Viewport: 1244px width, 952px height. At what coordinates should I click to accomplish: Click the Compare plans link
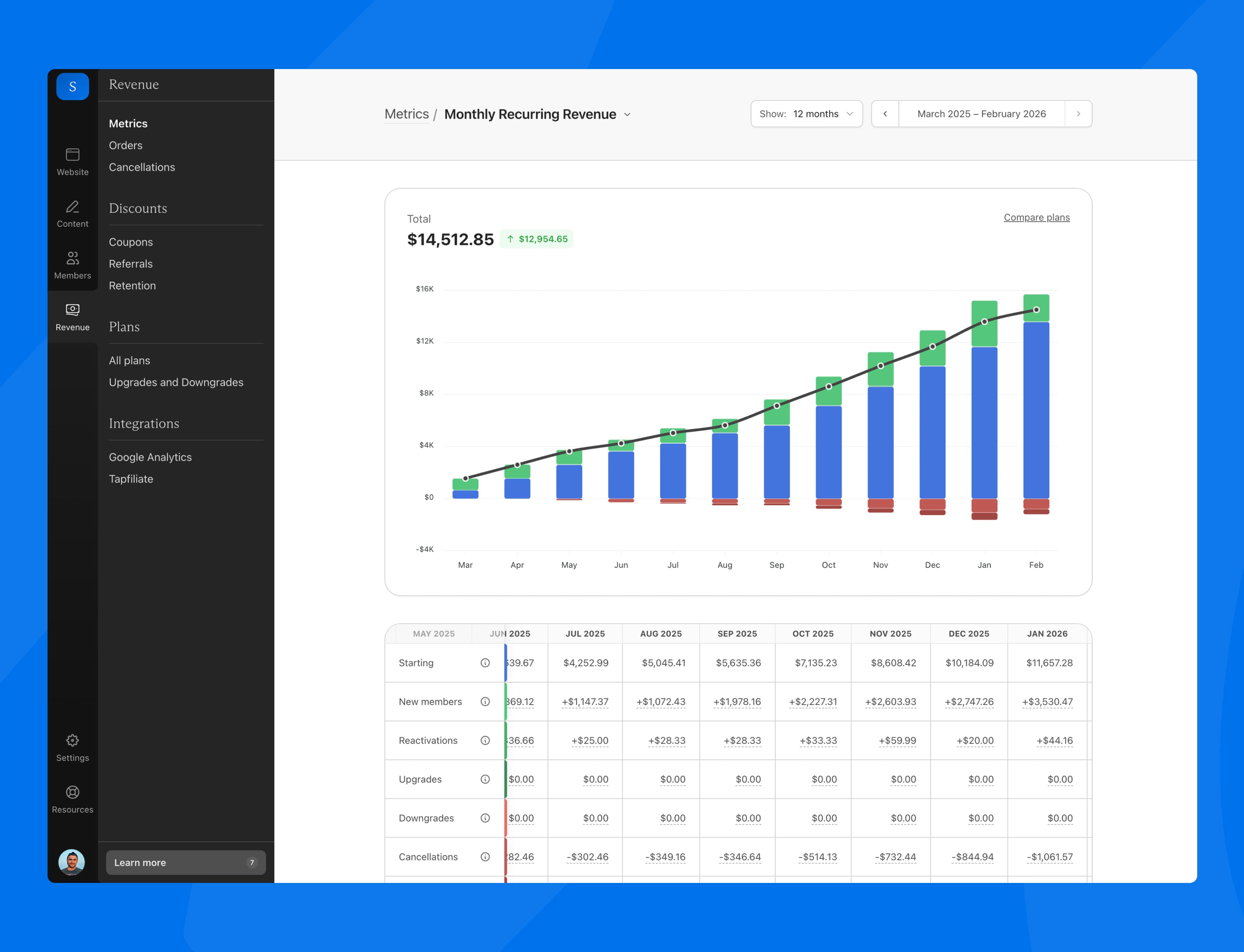(1036, 218)
